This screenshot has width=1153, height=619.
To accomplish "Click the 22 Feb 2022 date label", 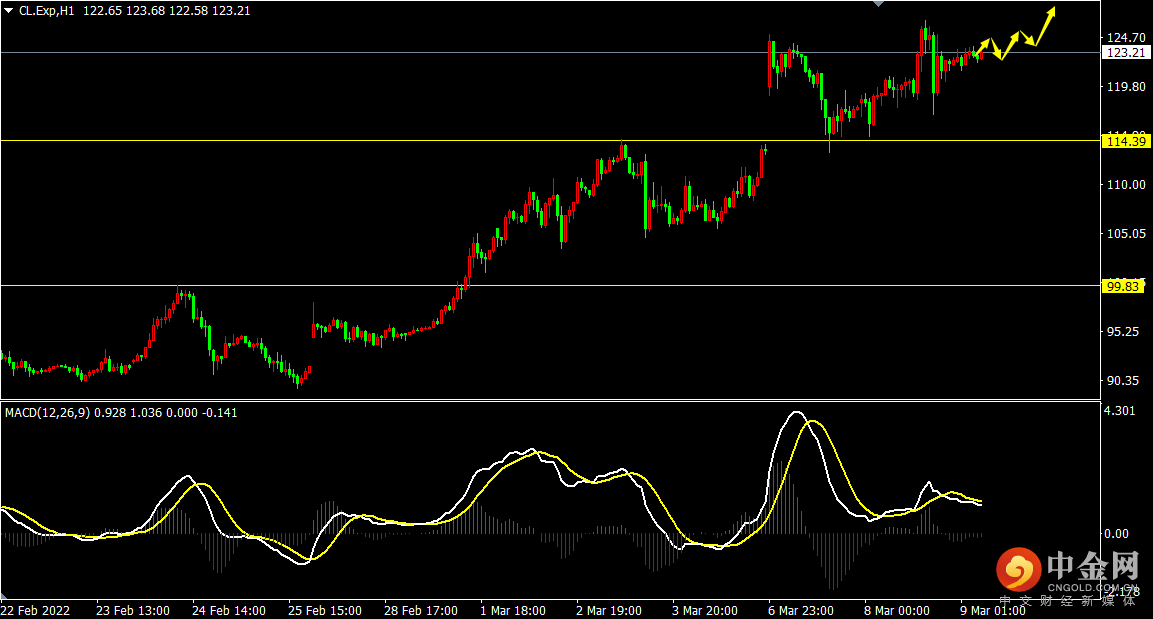I will click(35, 611).
